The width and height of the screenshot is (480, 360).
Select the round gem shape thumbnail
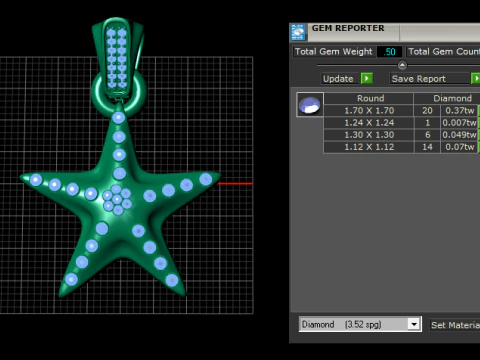point(310,105)
